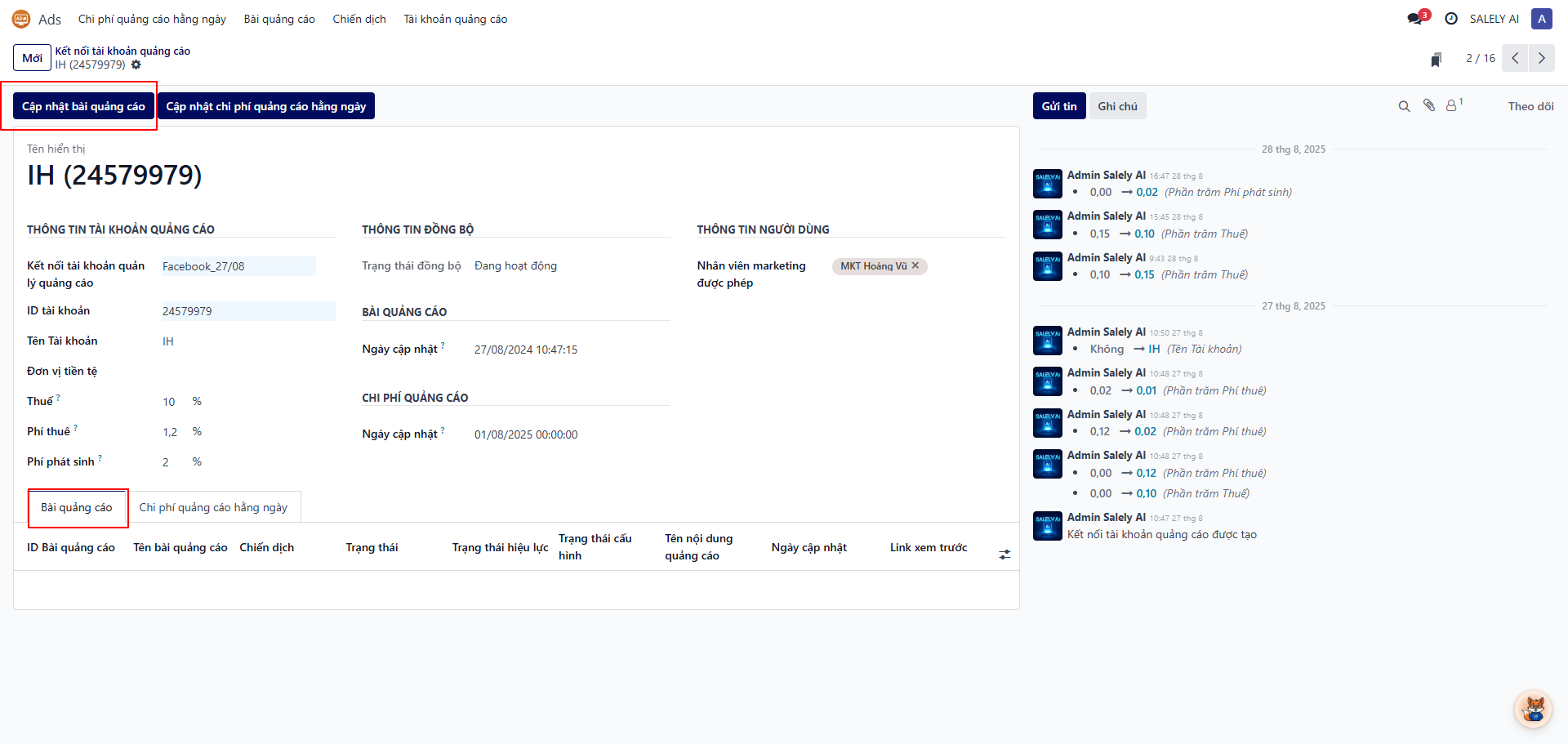Search messages with the magnifier icon
Screen dimensions: 1568x744
click(x=1404, y=106)
